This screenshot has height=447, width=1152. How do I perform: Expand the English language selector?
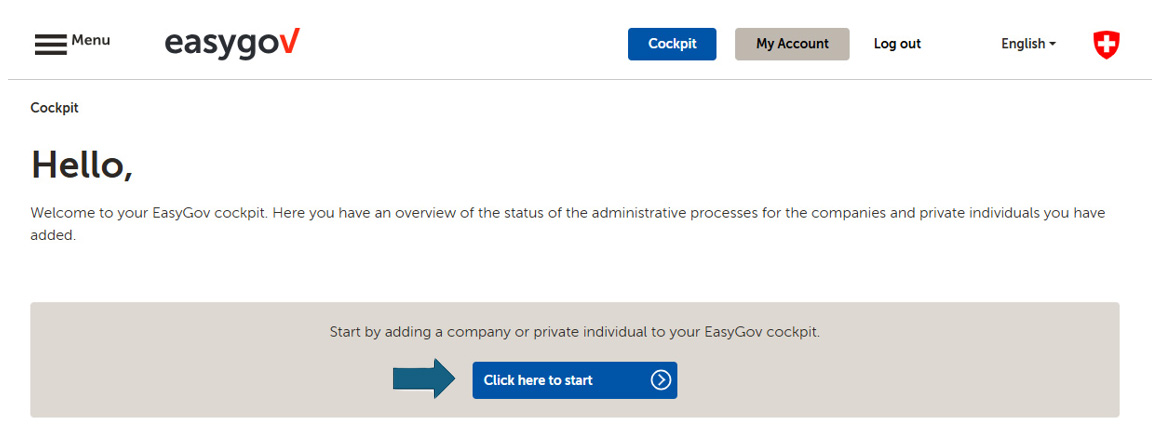pos(1028,44)
